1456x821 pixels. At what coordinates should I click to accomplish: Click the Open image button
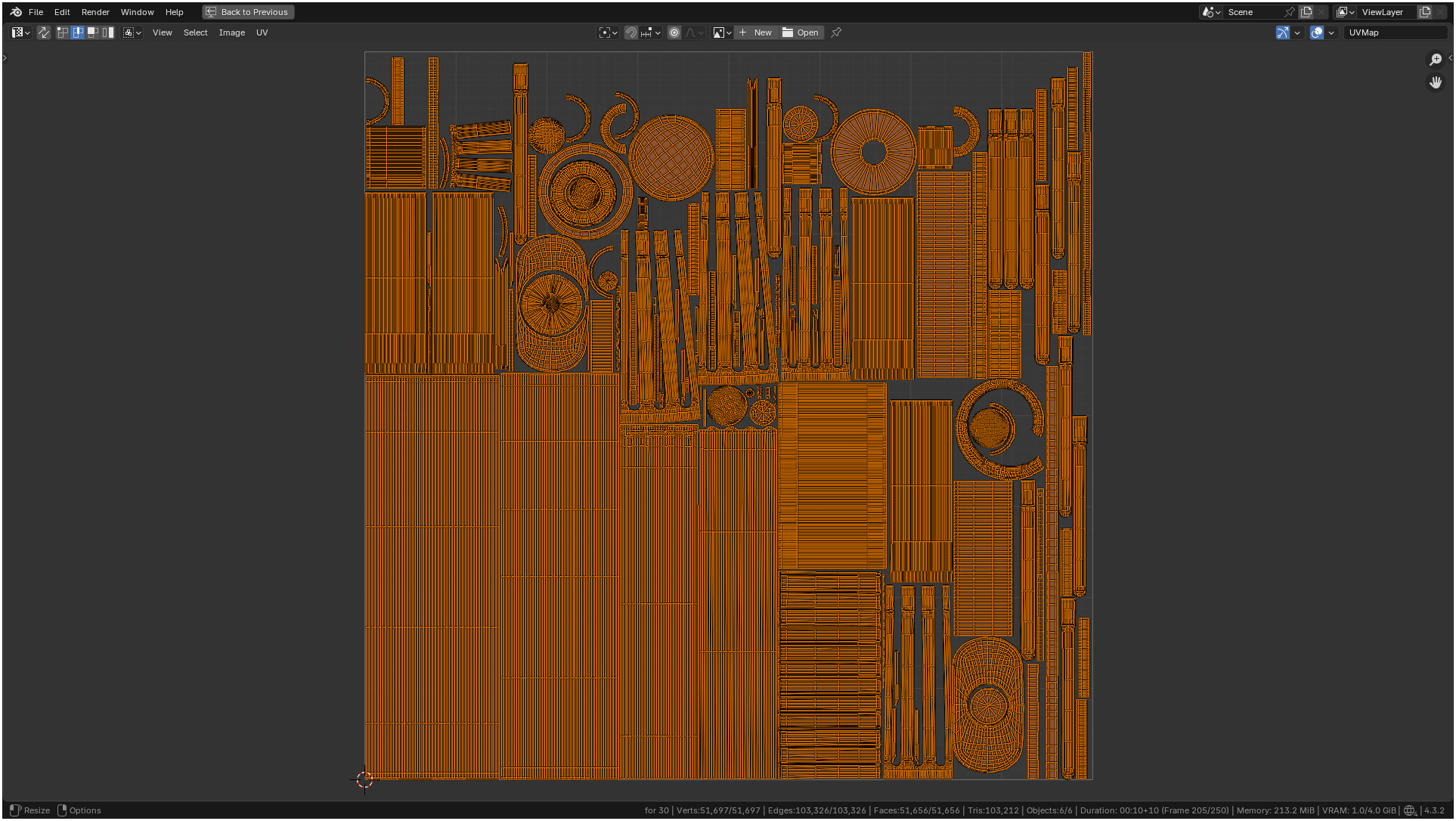[801, 33]
